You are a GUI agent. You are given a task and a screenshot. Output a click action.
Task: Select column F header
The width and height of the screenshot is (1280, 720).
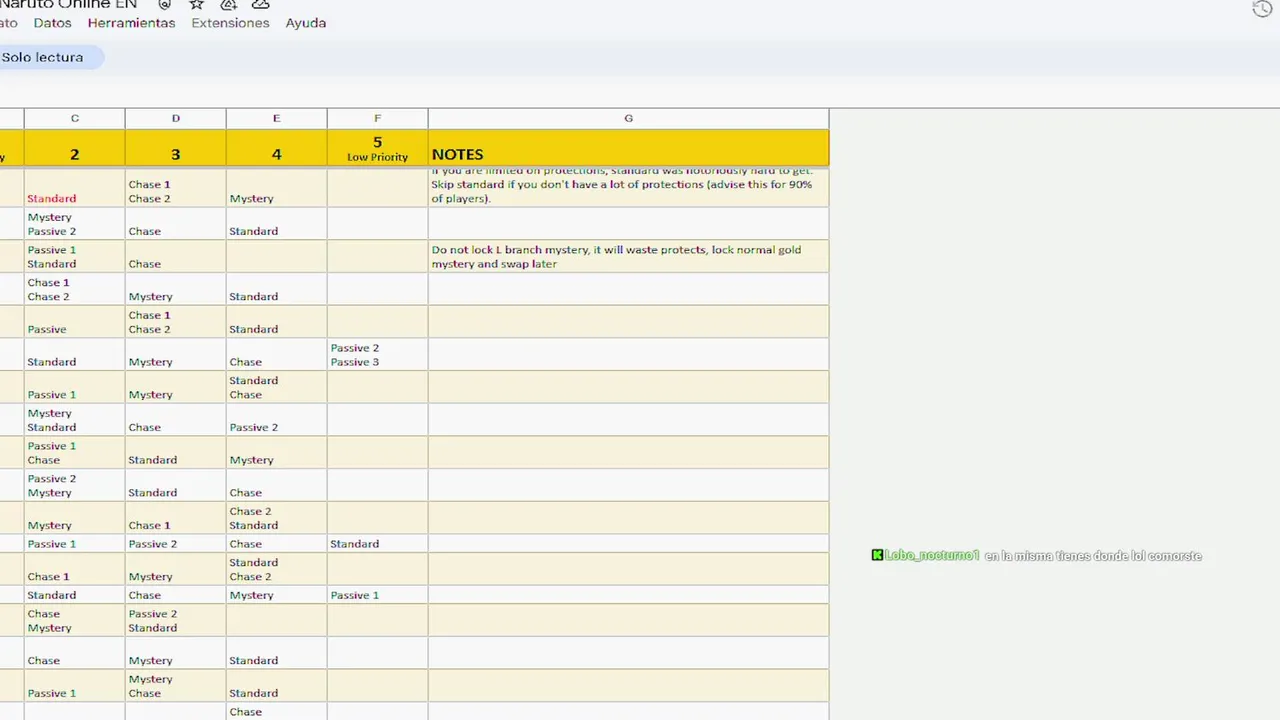click(x=378, y=118)
